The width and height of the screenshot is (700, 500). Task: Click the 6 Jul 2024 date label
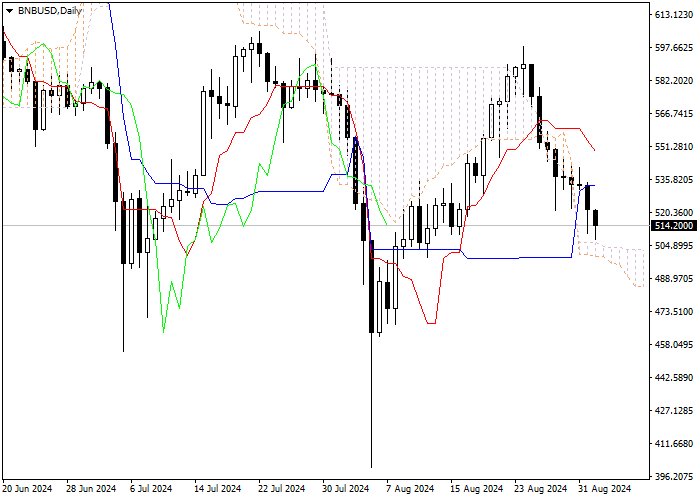pyautogui.click(x=151, y=489)
